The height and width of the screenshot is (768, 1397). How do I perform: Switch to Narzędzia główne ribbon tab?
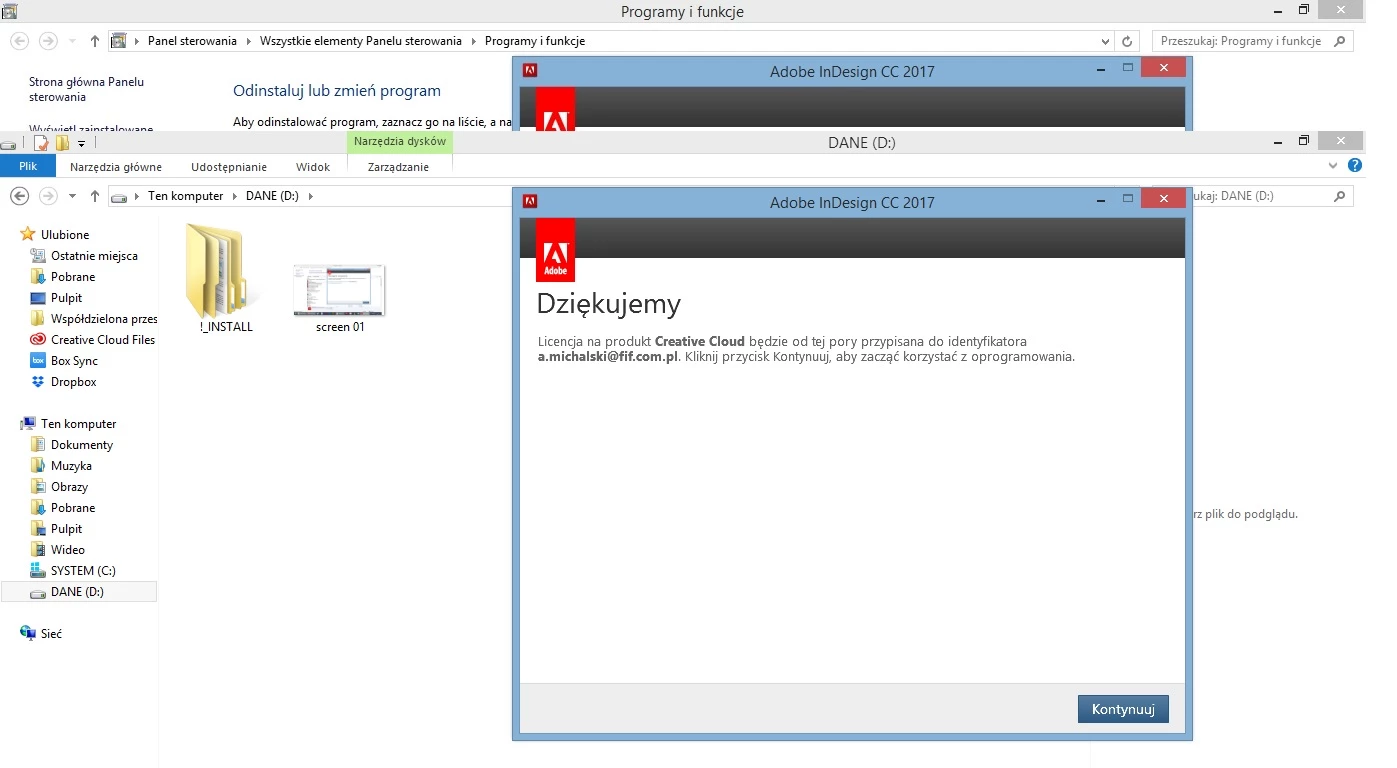pos(116,167)
